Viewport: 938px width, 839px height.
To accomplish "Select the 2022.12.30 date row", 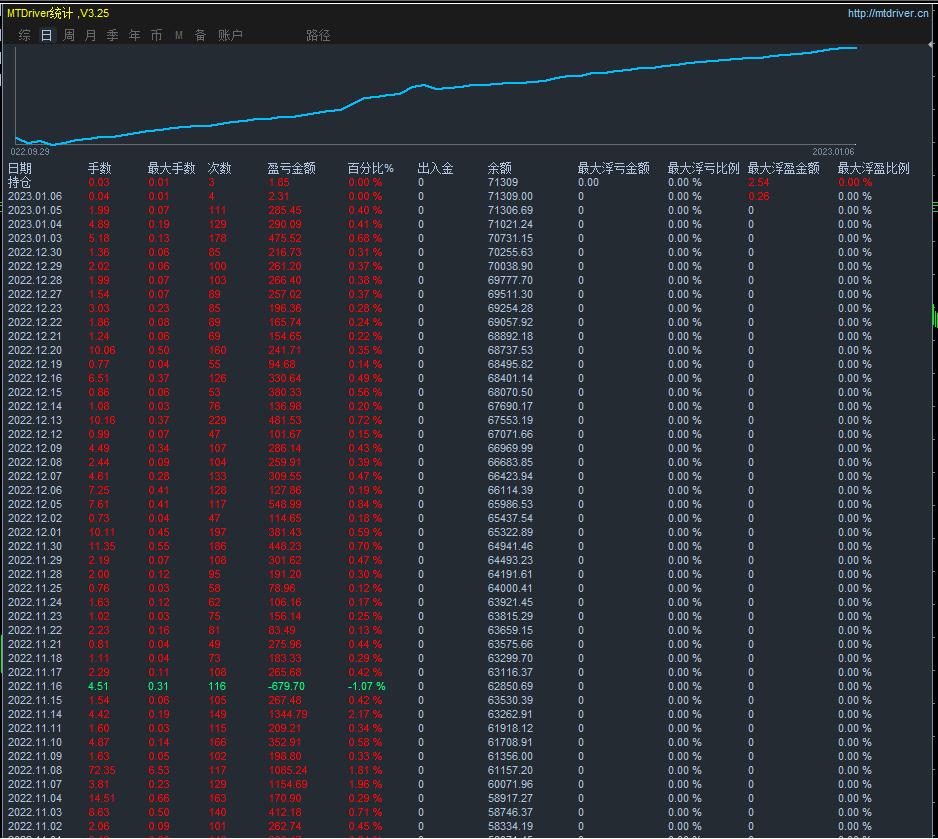I will click(x=35, y=252).
